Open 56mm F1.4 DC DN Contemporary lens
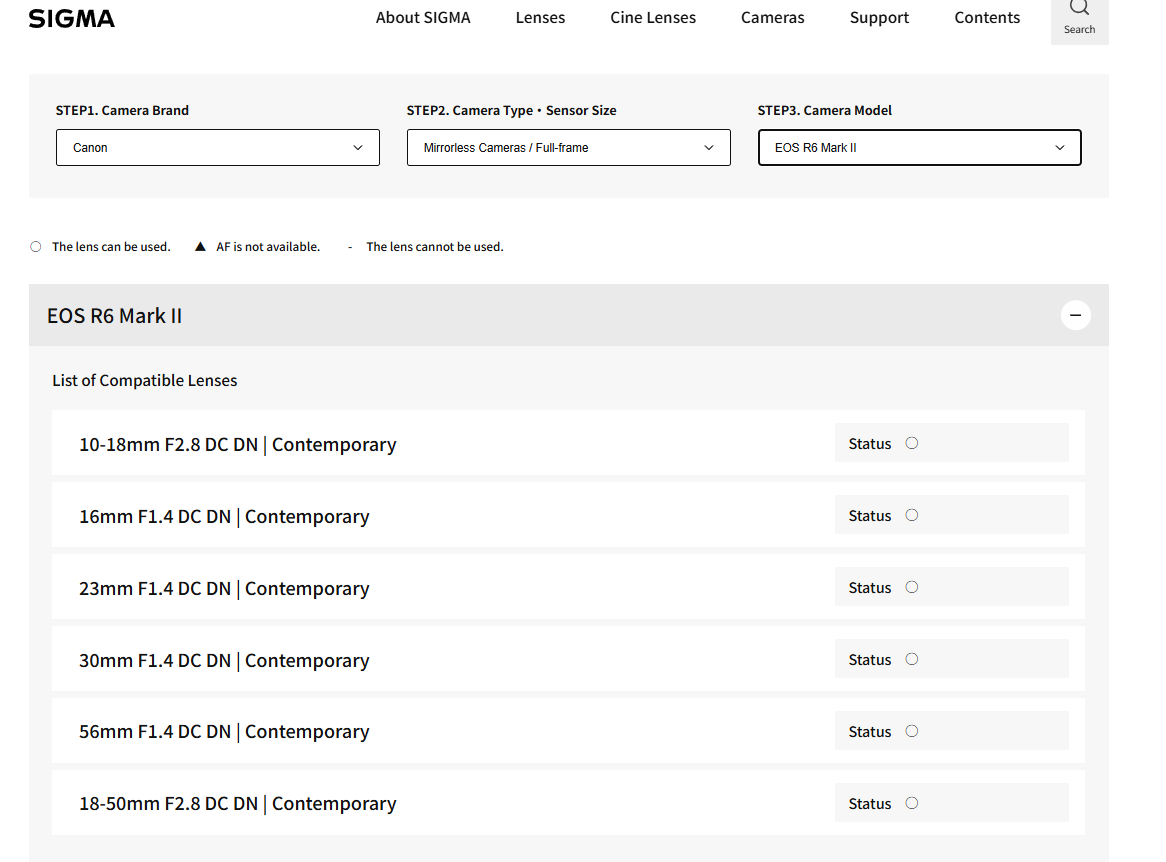This screenshot has height=862, width=1166. click(224, 732)
